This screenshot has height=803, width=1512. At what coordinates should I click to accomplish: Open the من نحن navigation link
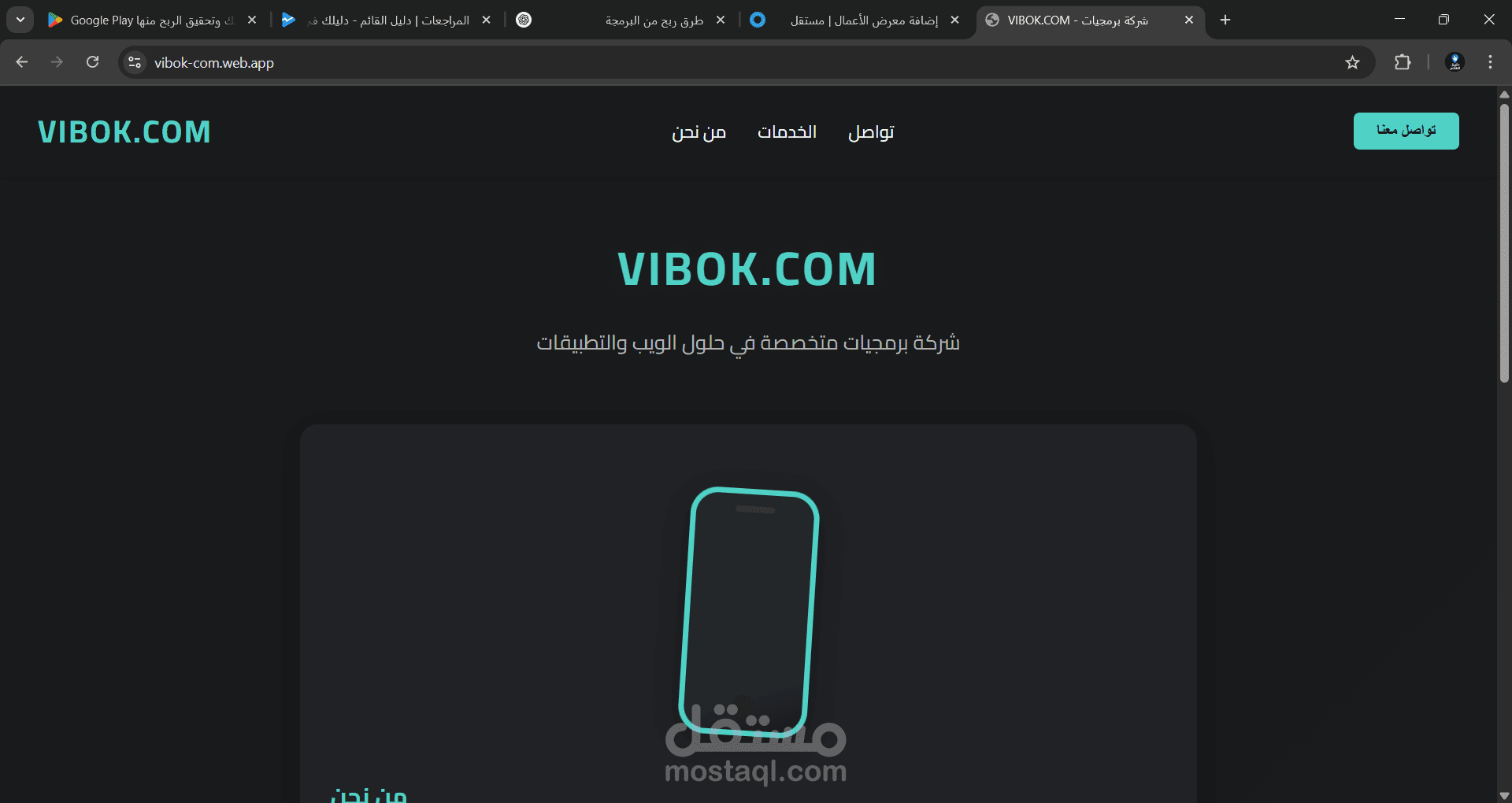(x=699, y=132)
